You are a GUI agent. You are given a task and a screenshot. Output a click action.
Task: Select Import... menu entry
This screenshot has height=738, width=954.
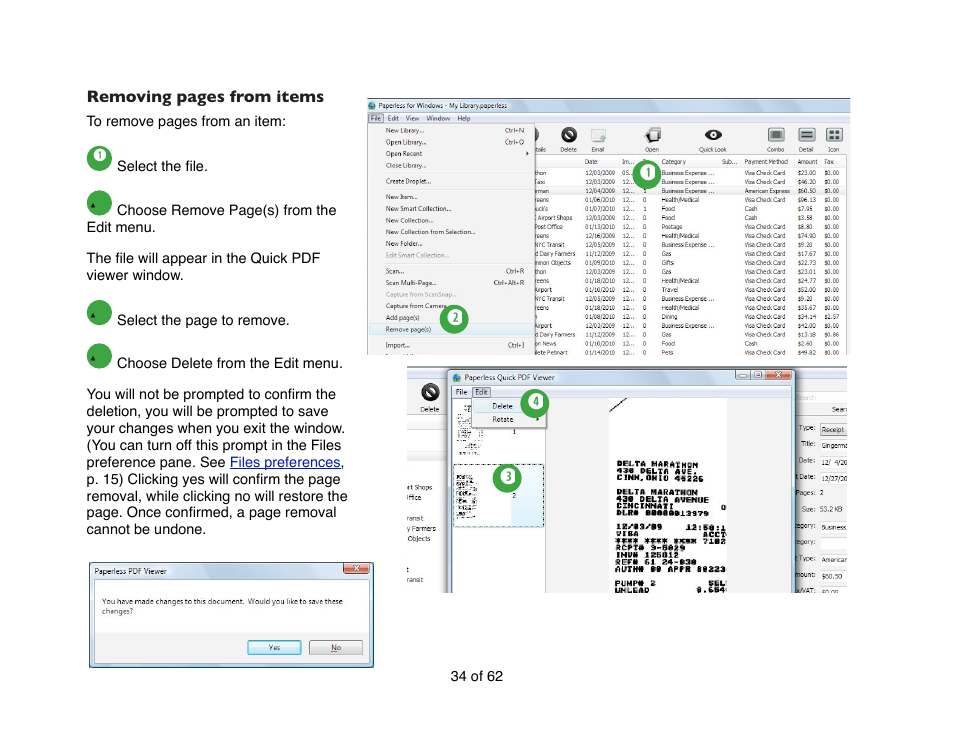(x=451, y=345)
